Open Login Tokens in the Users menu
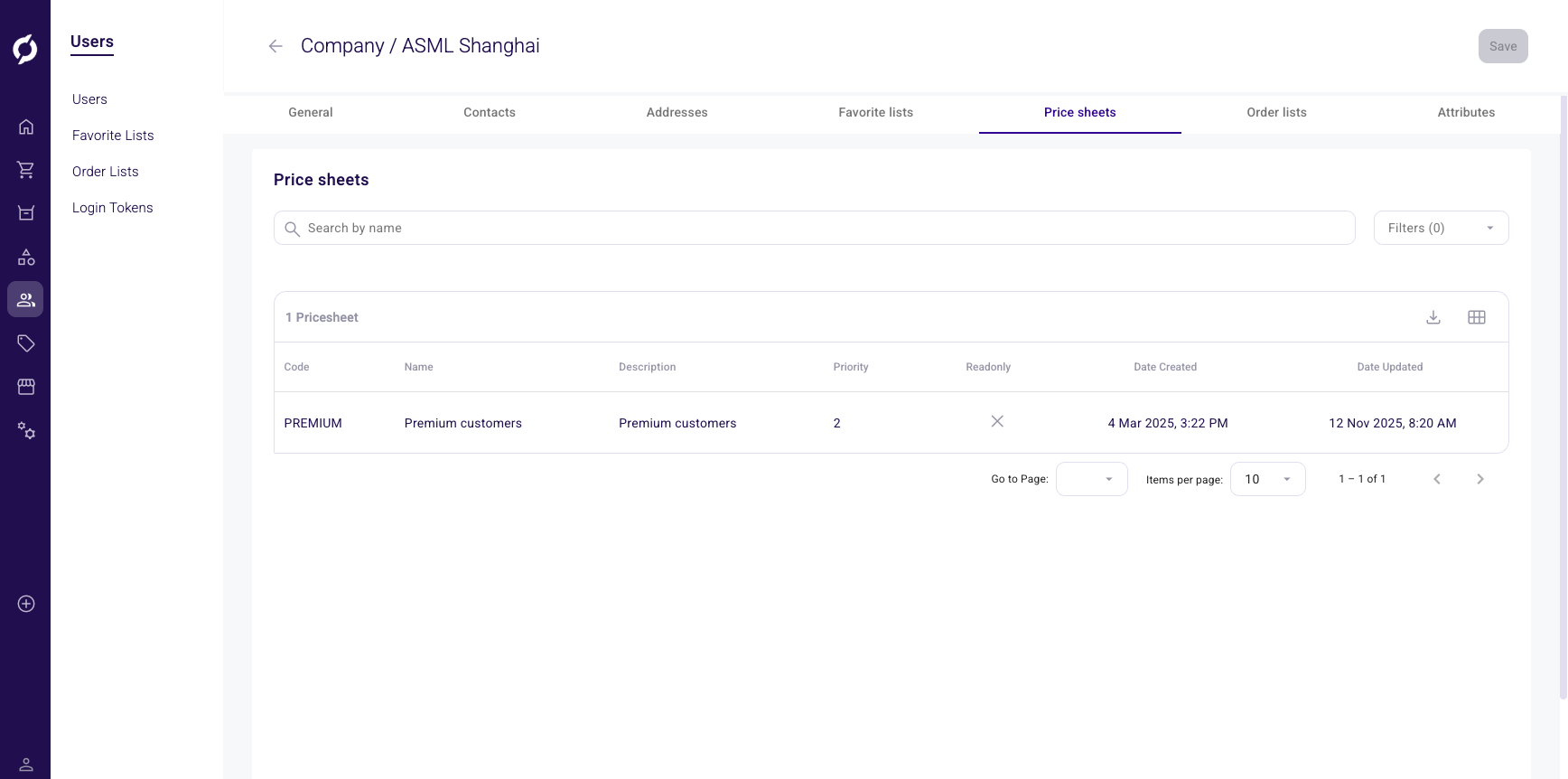This screenshot has height=779, width=1568. [113, 208]
